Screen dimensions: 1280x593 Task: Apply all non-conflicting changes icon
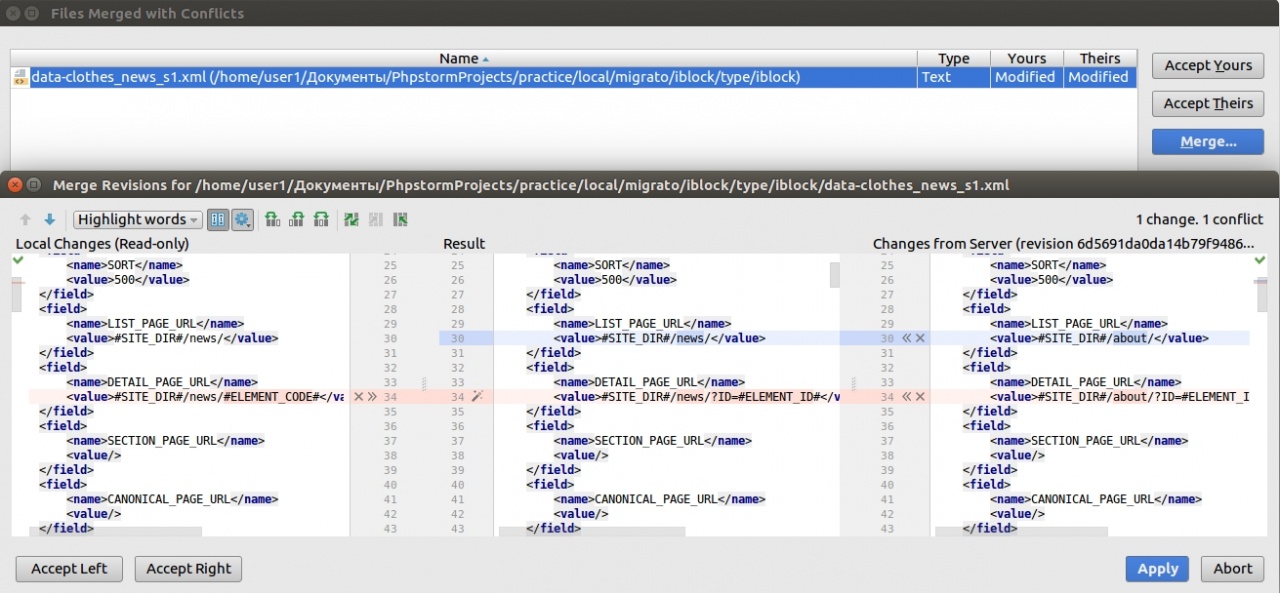(351, 220)
